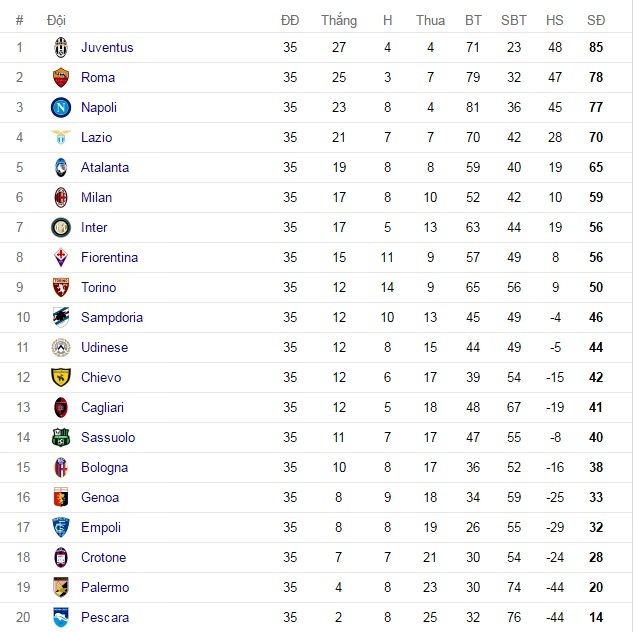This screenshot has height=632, width=634.
Task: Click the Fiorentina club crest icon
Action: coord(61,257)
